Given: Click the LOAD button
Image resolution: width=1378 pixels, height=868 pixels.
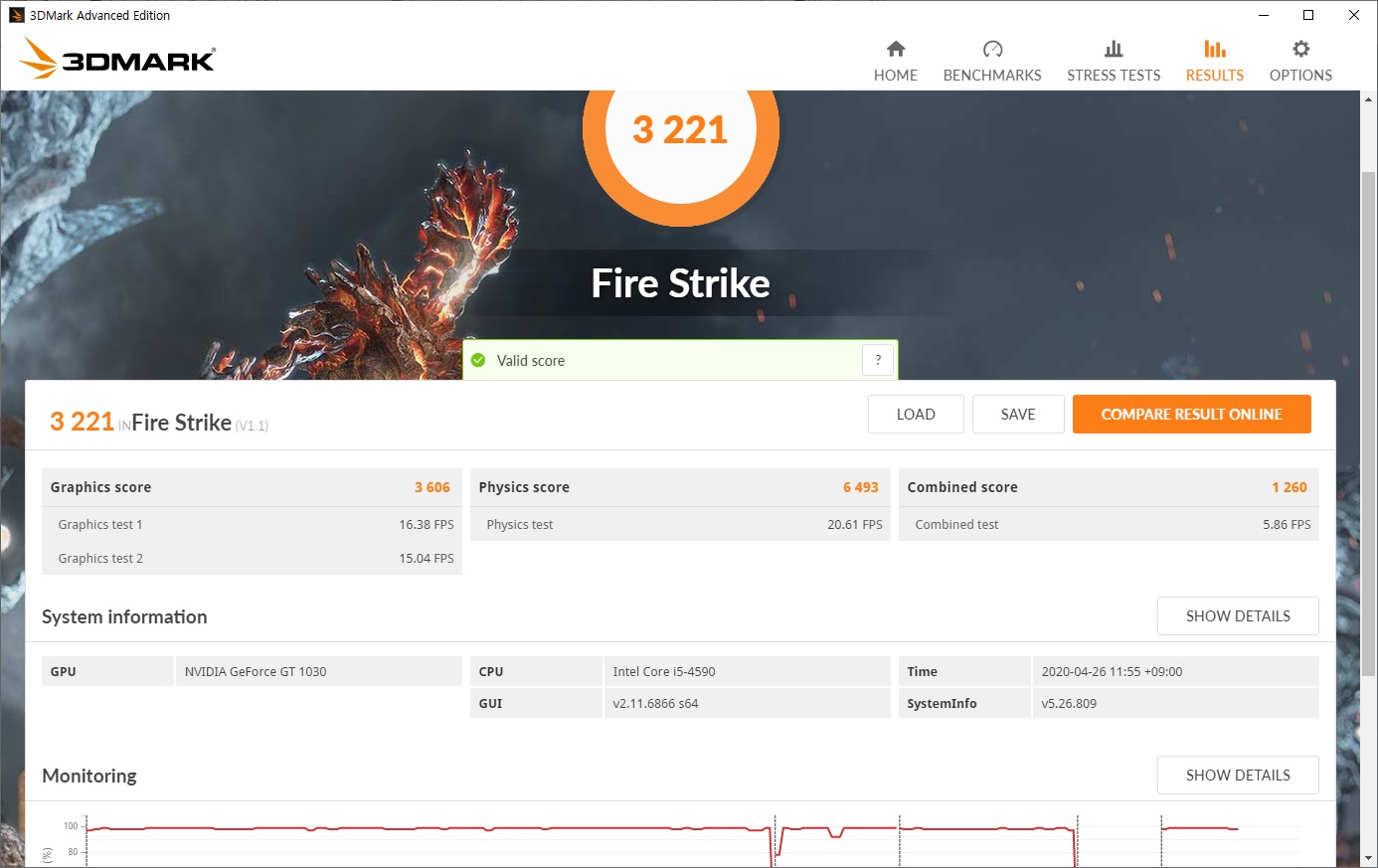Looking at the screenshot, I should (916, 415).
